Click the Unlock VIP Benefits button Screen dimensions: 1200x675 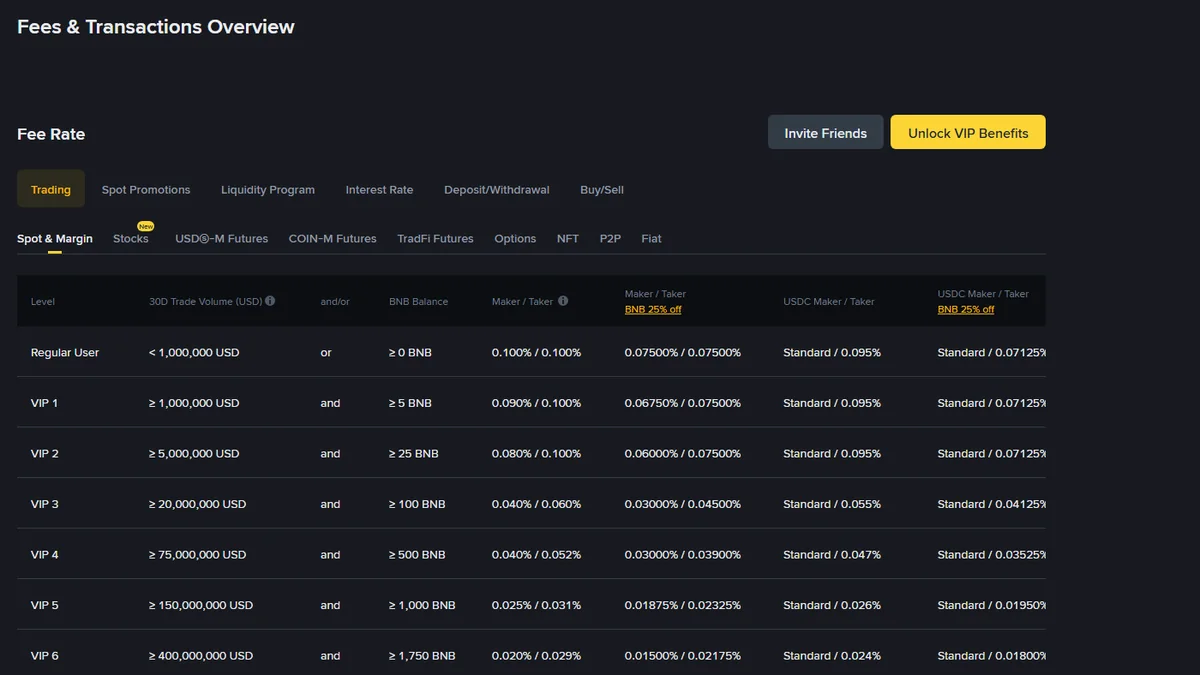coord(968,133)
